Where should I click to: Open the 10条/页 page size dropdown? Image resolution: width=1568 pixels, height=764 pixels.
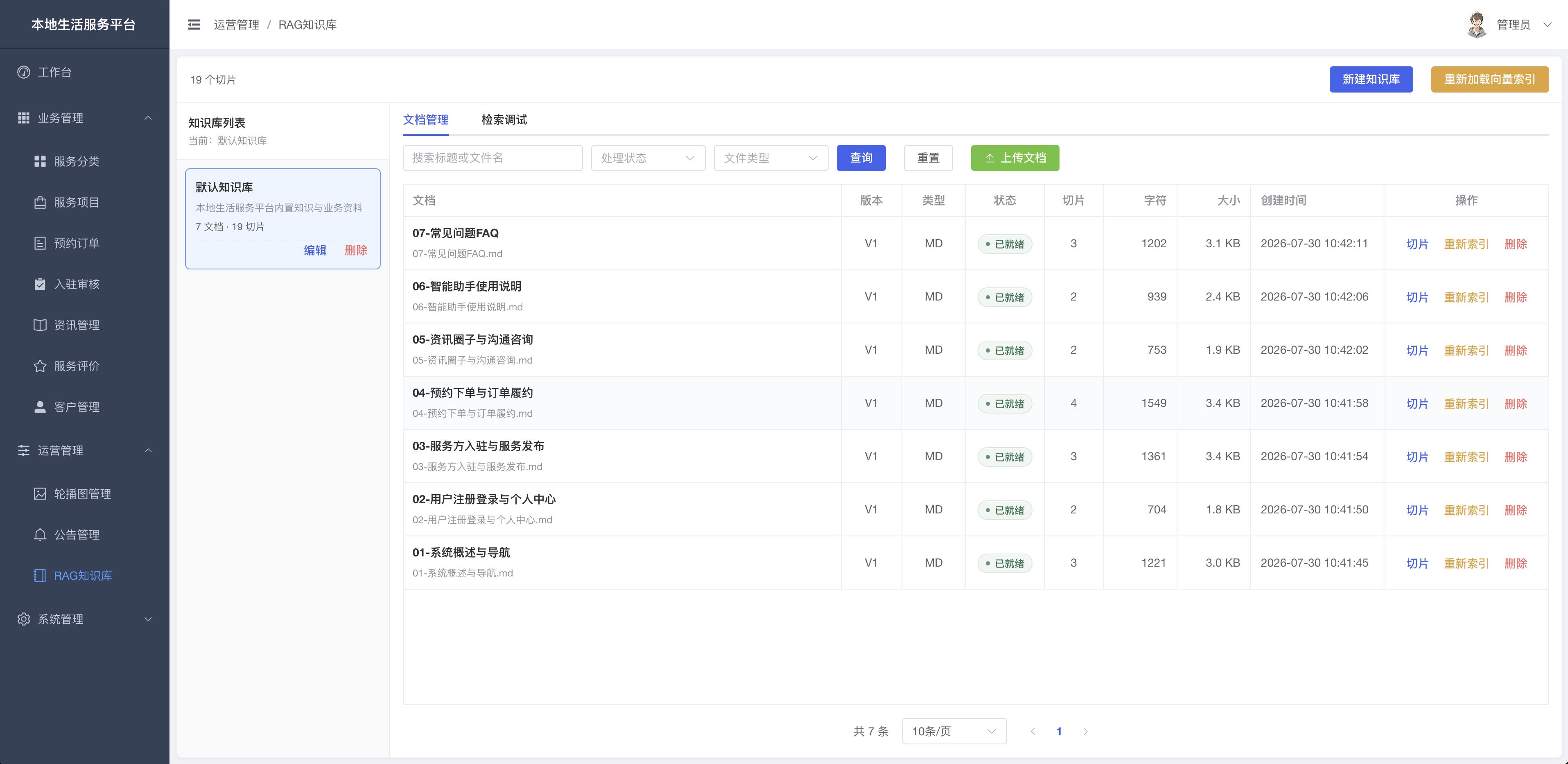click(x=954, y=731)
